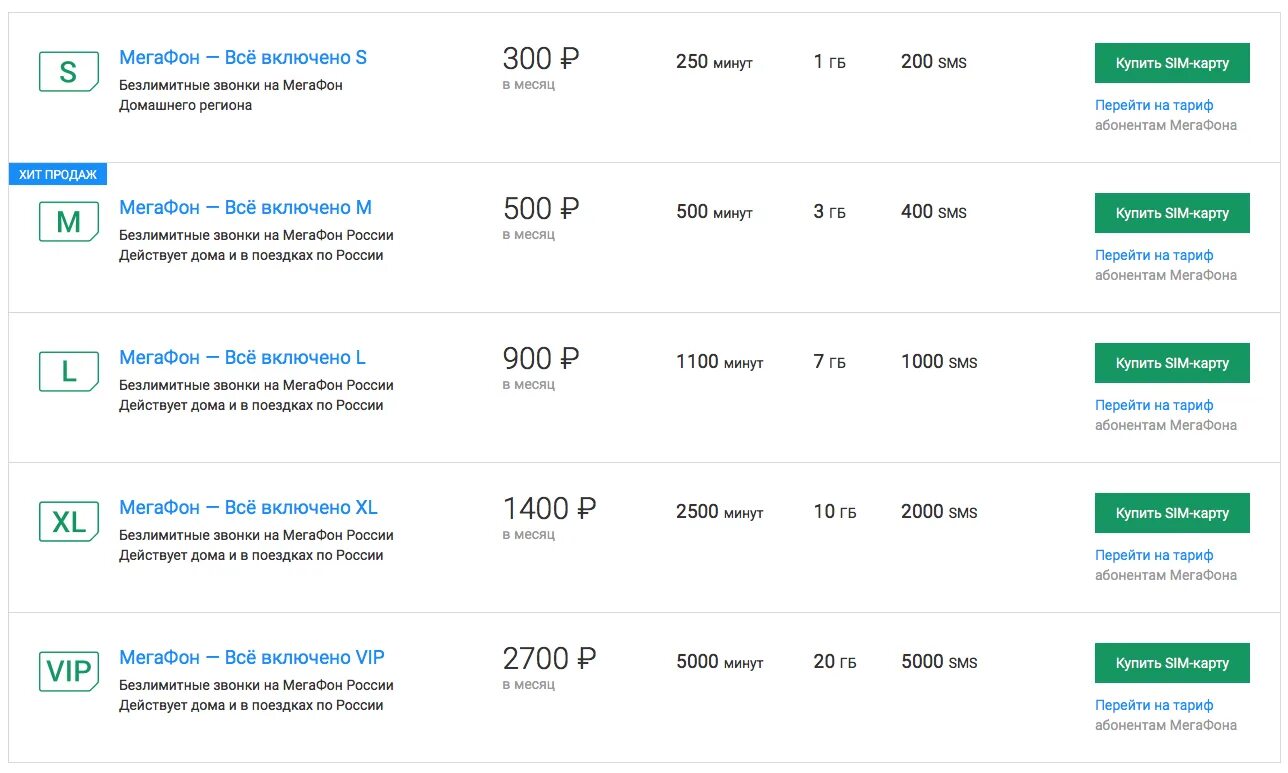Click the ХИТ ПРОДАЖ badge

(58, 175)
